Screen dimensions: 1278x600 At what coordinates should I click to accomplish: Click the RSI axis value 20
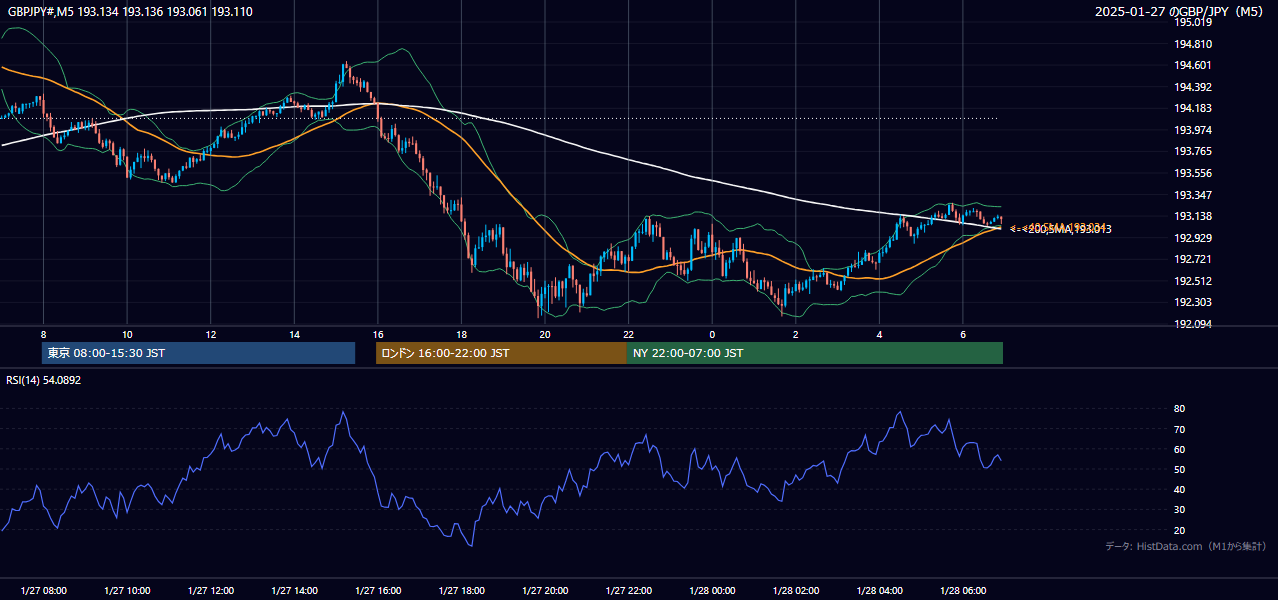tap(1179, 530)
